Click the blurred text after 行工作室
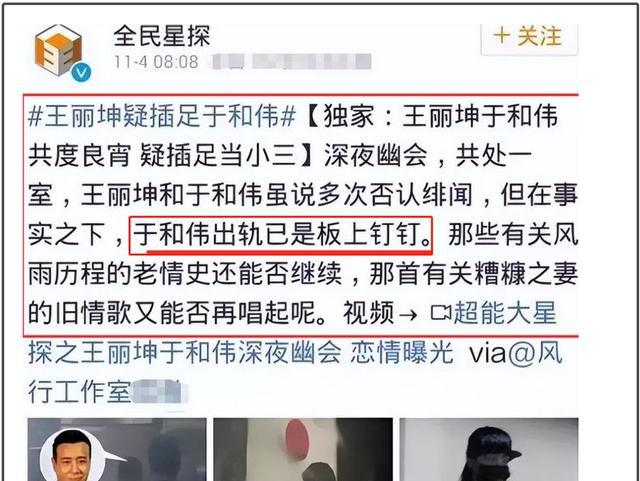Screen dimensions: 640x481 (159, 392)
